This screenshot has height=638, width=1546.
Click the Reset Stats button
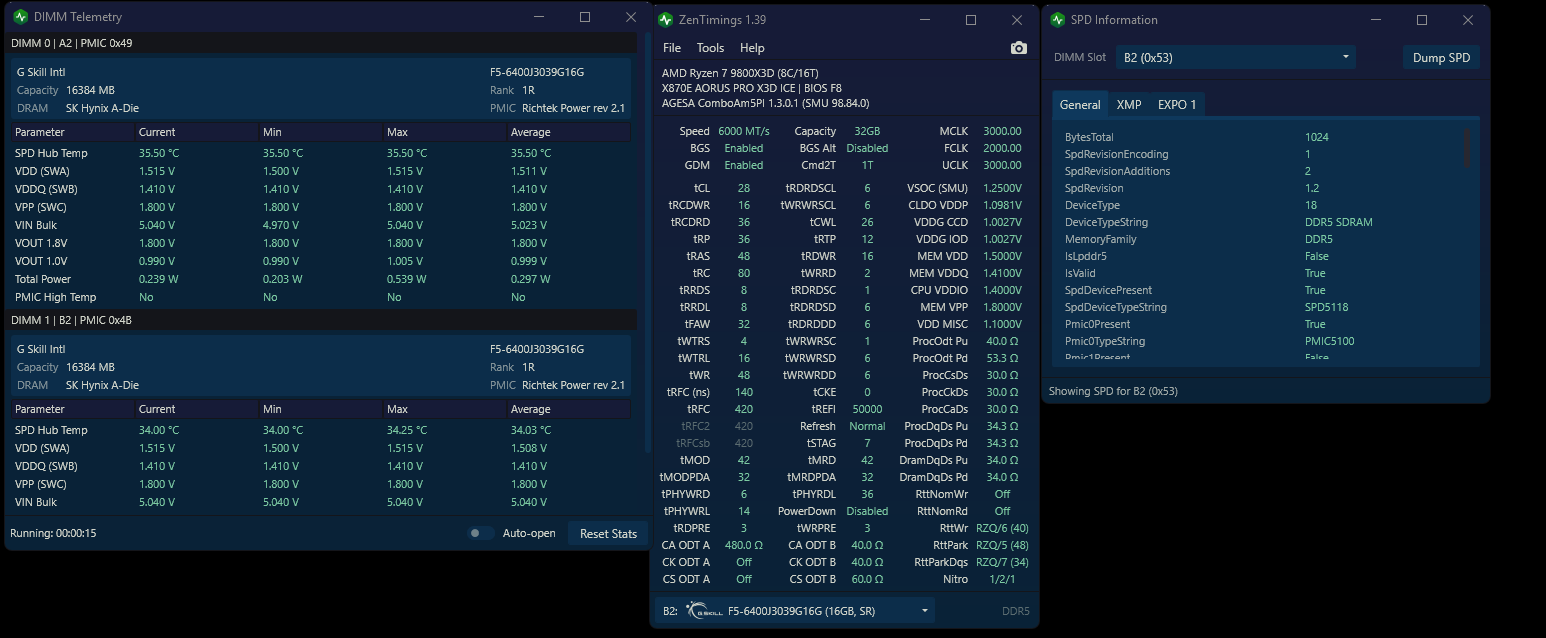tap(608, 534)
